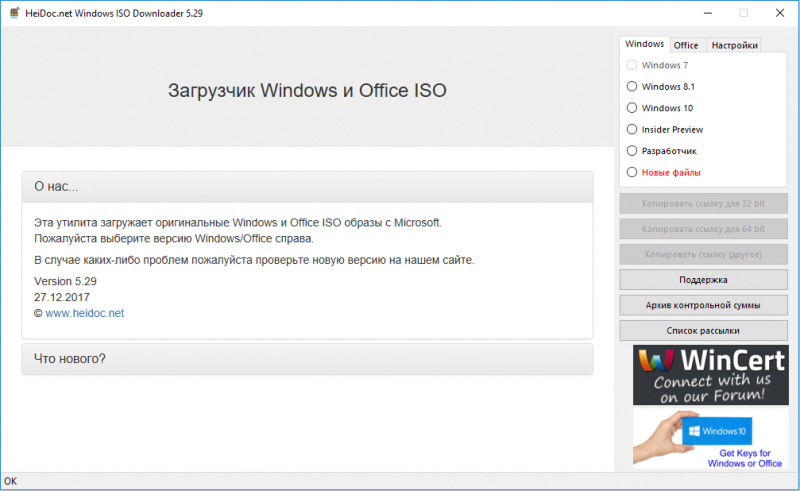Click Копировать ссылку (другое) button
The image size is (800, 491).
(704, 254)
